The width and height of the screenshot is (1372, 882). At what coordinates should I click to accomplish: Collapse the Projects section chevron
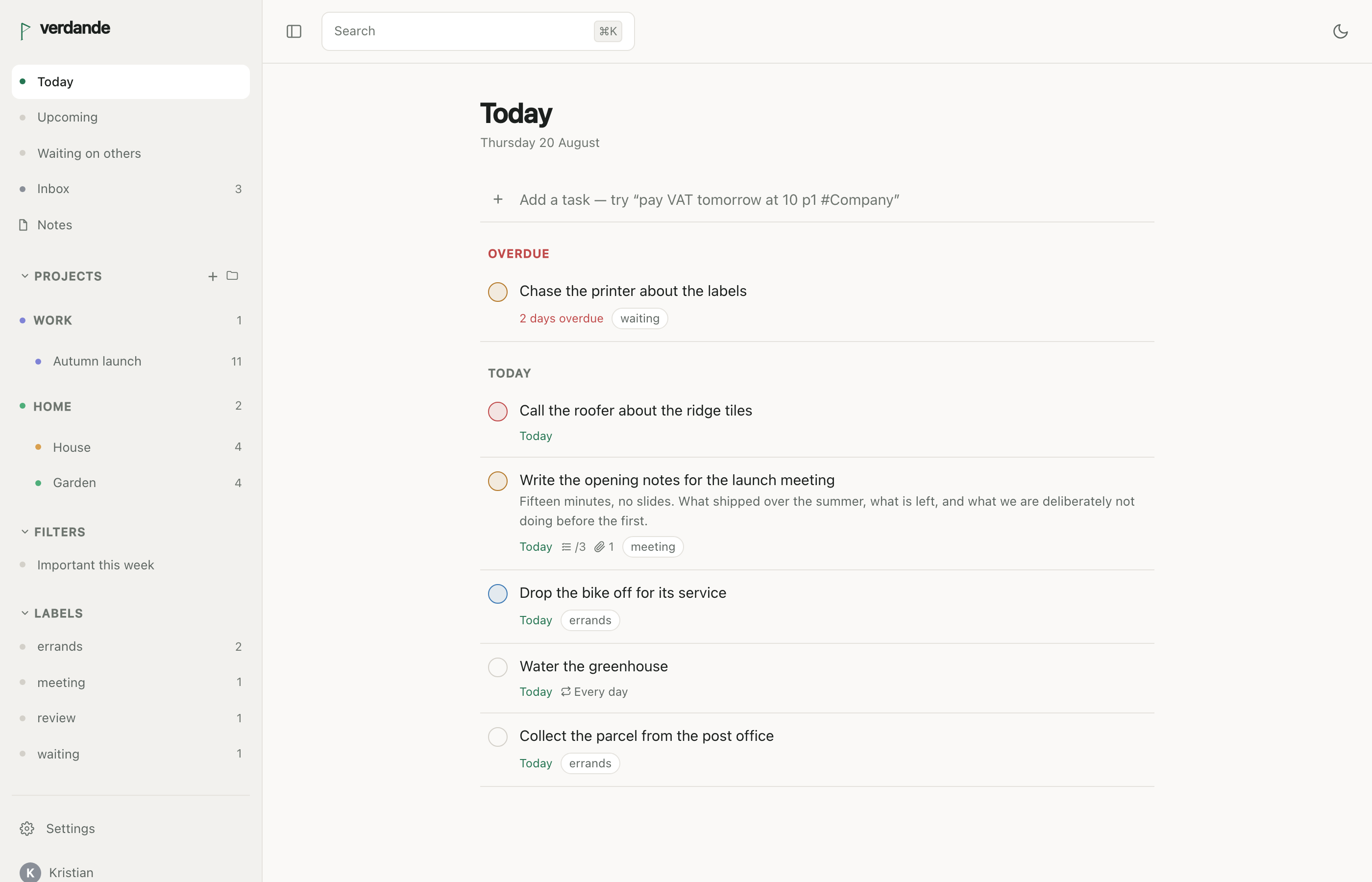click(24, 276)
